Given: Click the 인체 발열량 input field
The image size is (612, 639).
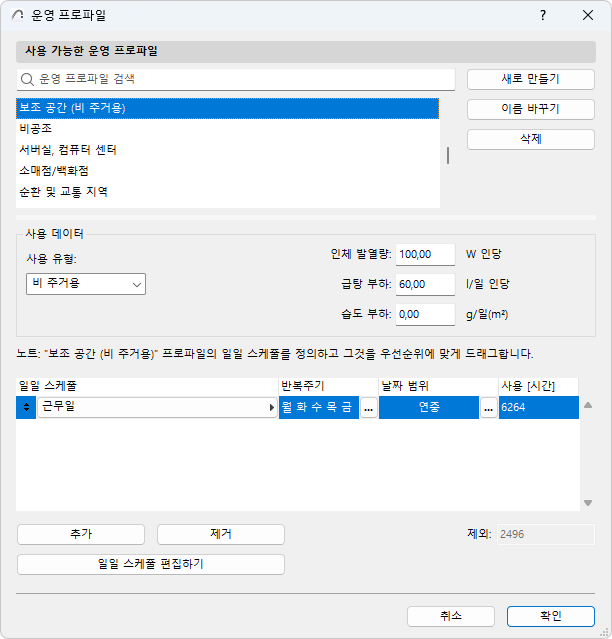Looking at the screenshot, I should click(426, 254).
